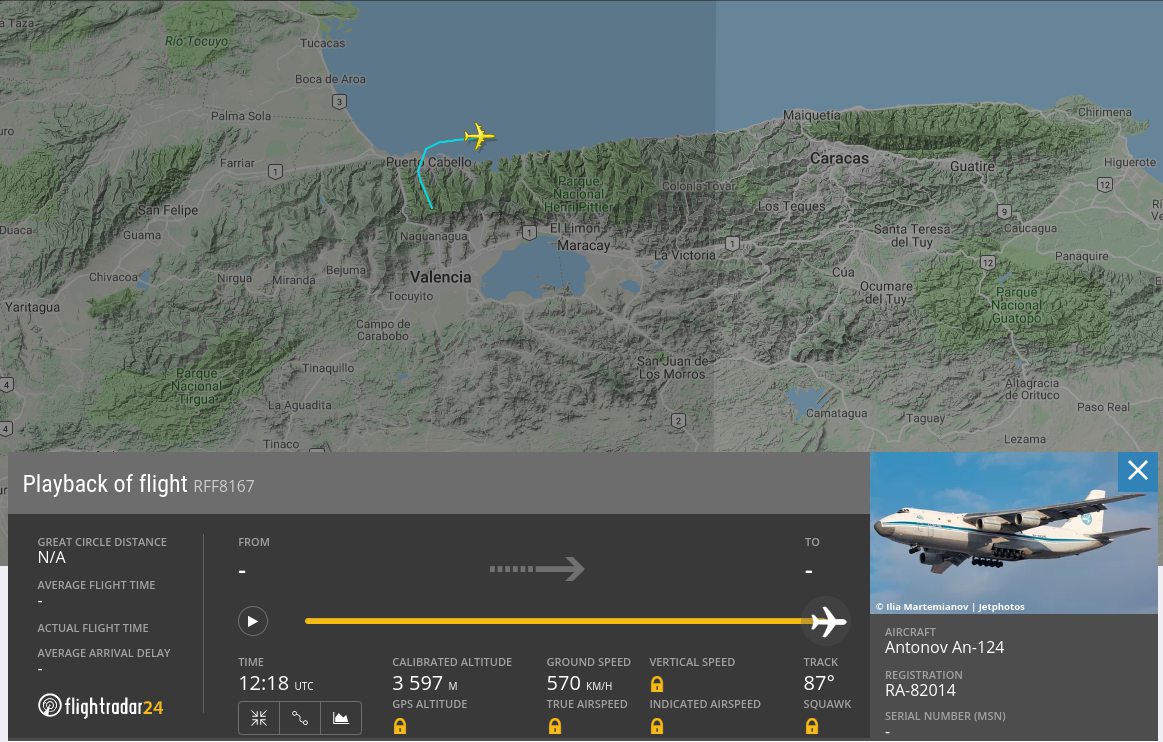The width and height of the screenshot is (1163, 742).
Task: Click the RA-82014 registration text
Action: pos(920,691)
